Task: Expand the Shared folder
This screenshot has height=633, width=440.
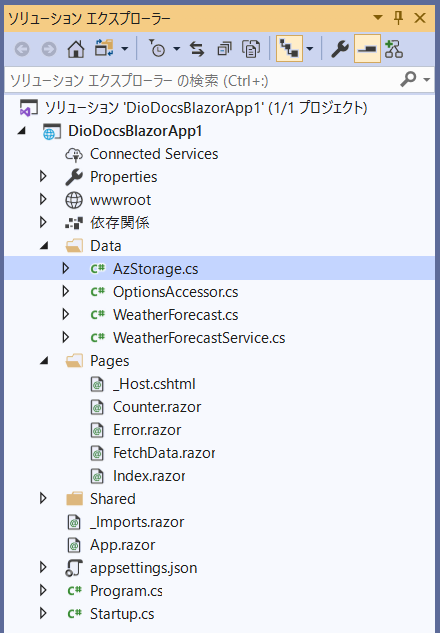Action: pyautogui.click(x=43, y=499)
